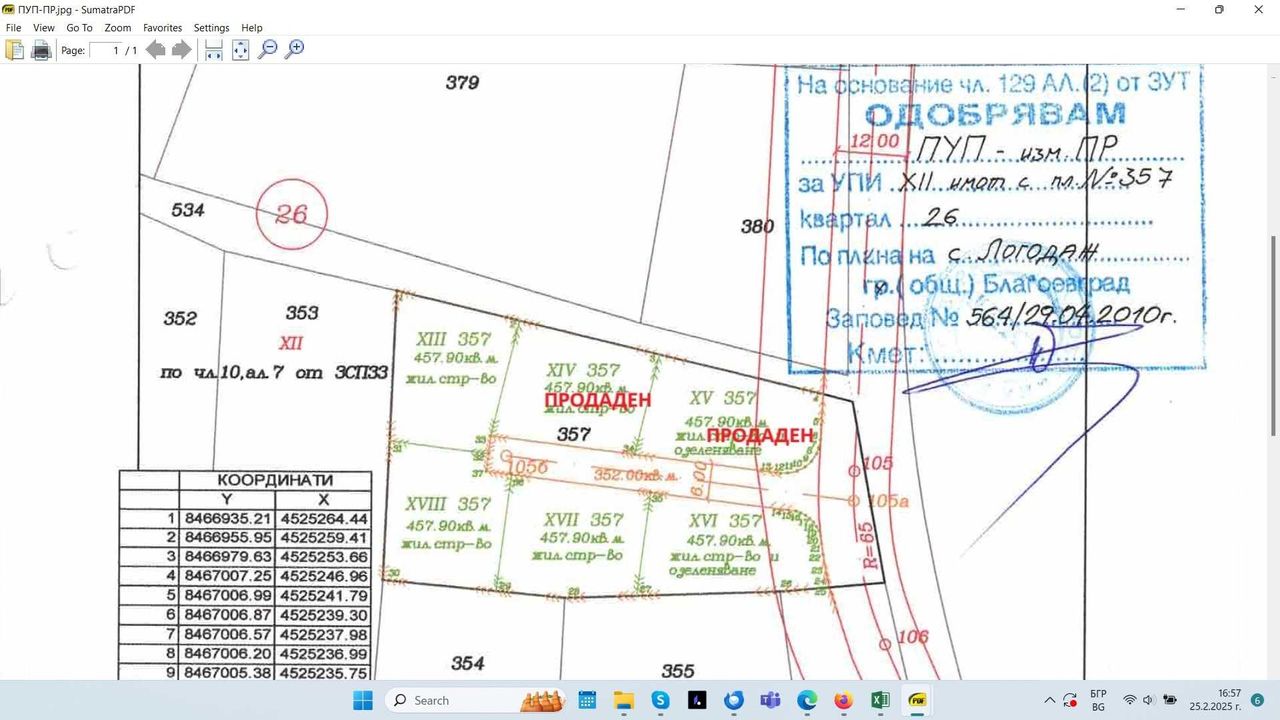Click the vertical scrollbar thumb
The height and width of the screenshot is (720, 1280).
(x=1273, y=335)
